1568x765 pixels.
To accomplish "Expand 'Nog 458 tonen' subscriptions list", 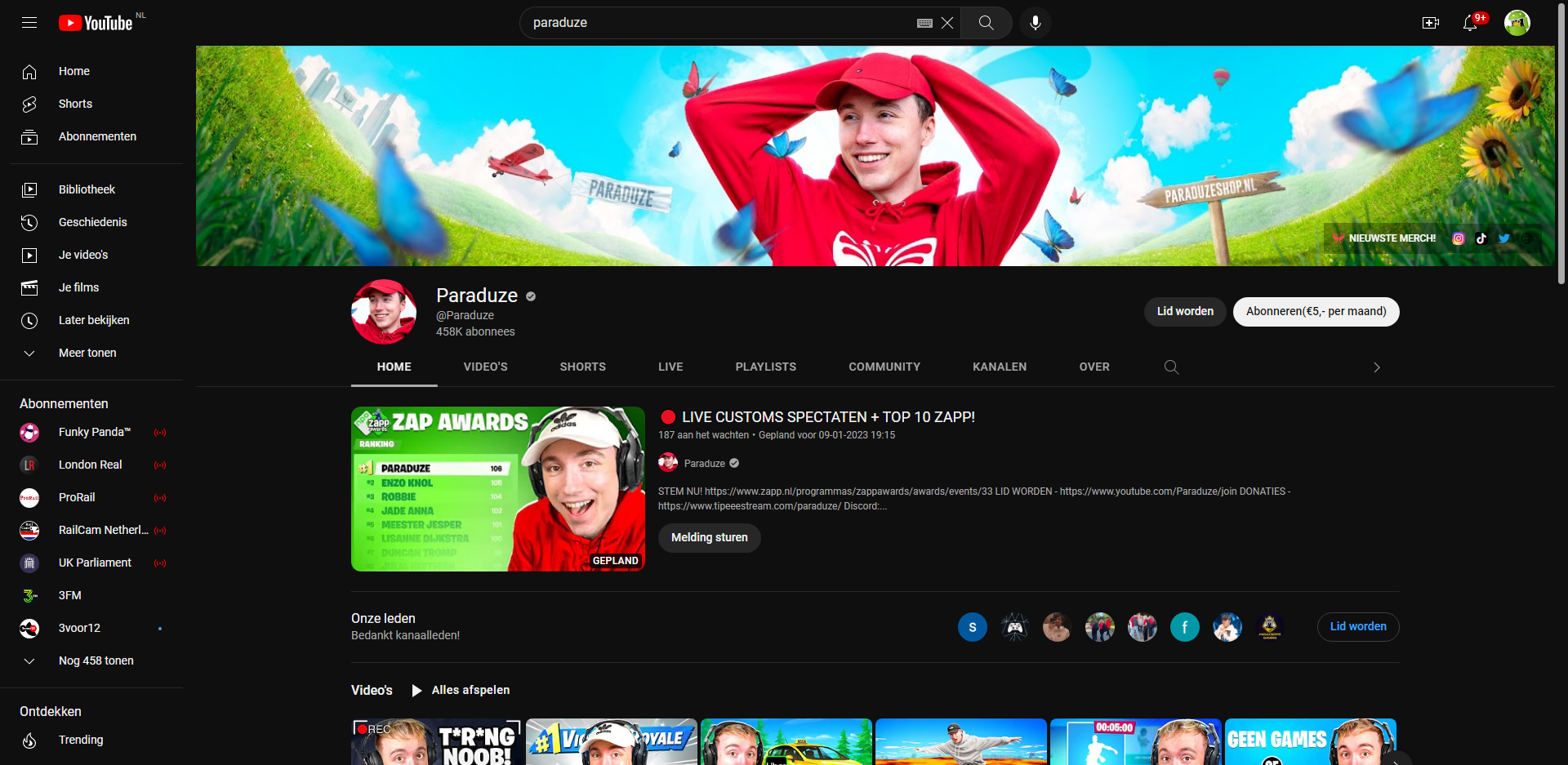I will click(x=96, y=660).
